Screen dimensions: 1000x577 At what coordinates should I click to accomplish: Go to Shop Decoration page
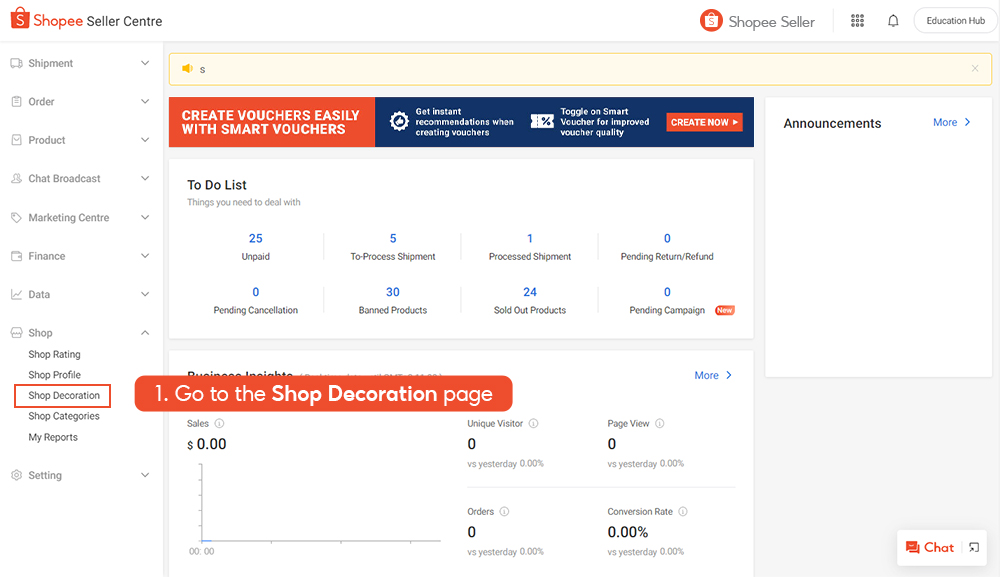[64, 395]
